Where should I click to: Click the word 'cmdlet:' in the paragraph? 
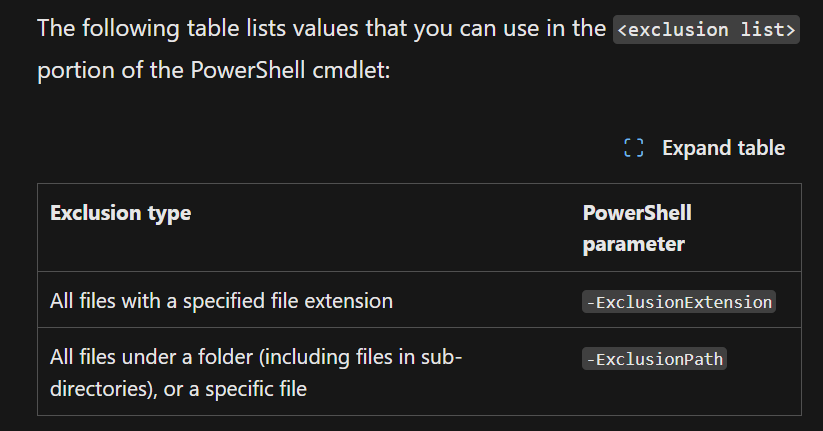(x=352, y=70)
